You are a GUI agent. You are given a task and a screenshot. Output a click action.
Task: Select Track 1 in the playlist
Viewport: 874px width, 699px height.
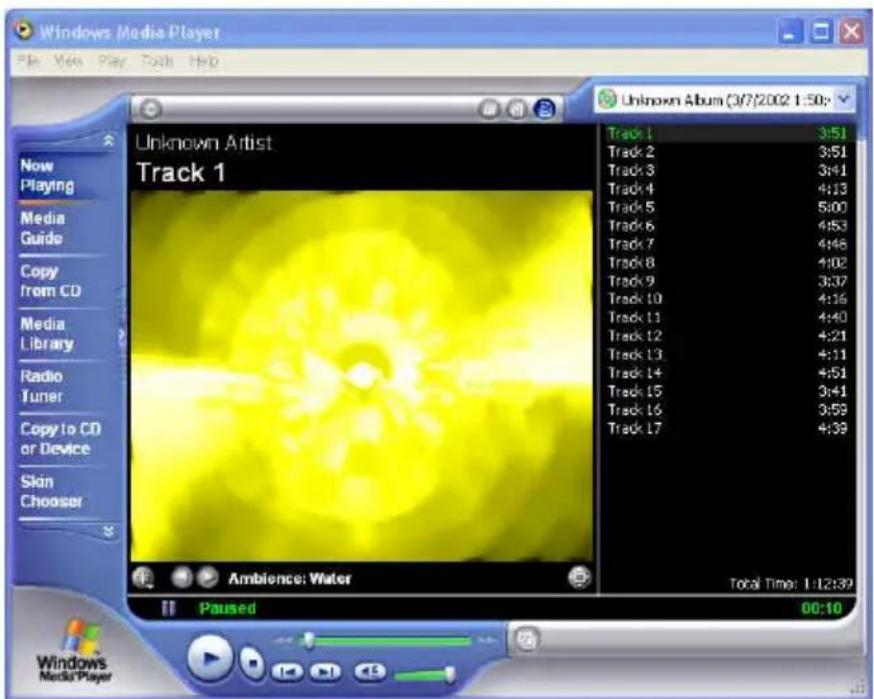727,133
